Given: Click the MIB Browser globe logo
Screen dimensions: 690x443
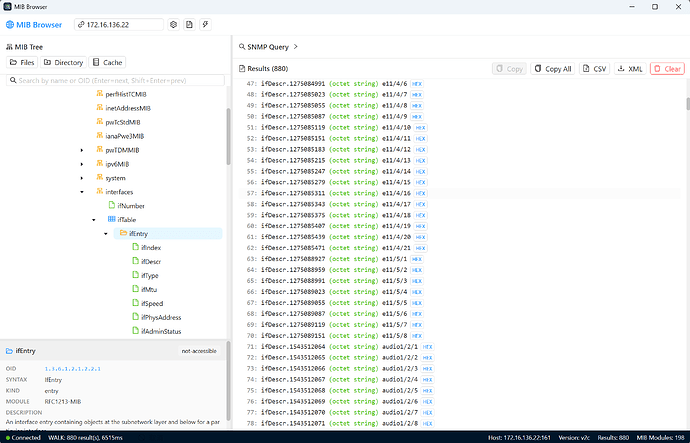Looking at the screenshot, I should pos(10,25).
